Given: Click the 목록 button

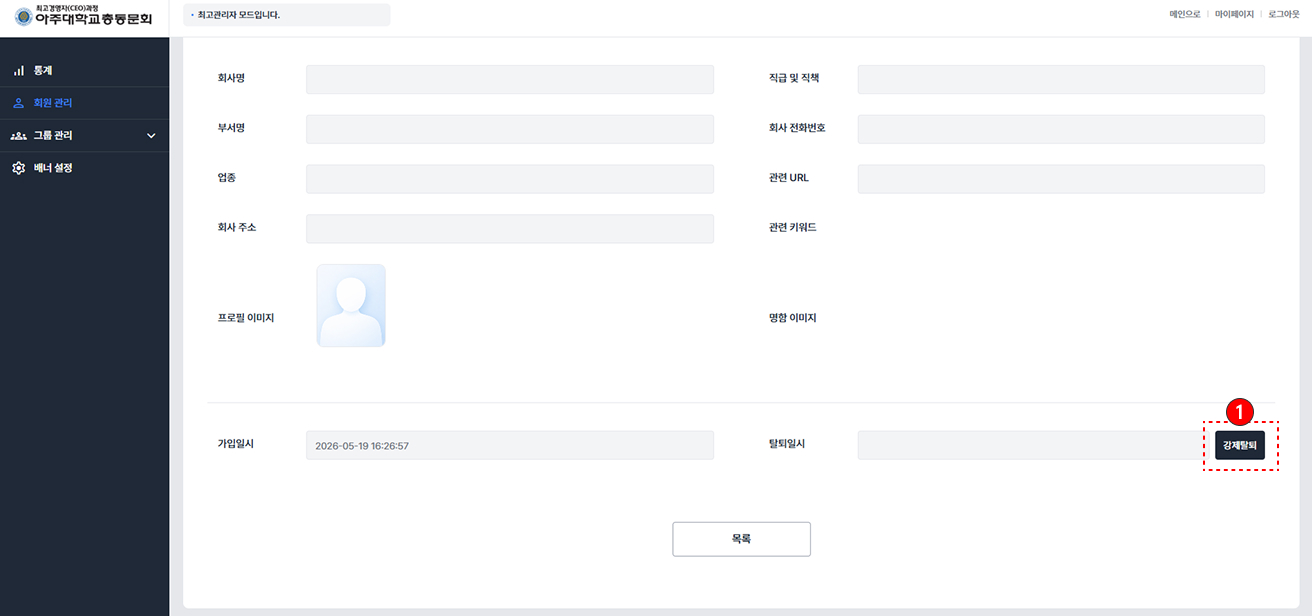Looking at the screenshot, I should (x=741, y=539).
